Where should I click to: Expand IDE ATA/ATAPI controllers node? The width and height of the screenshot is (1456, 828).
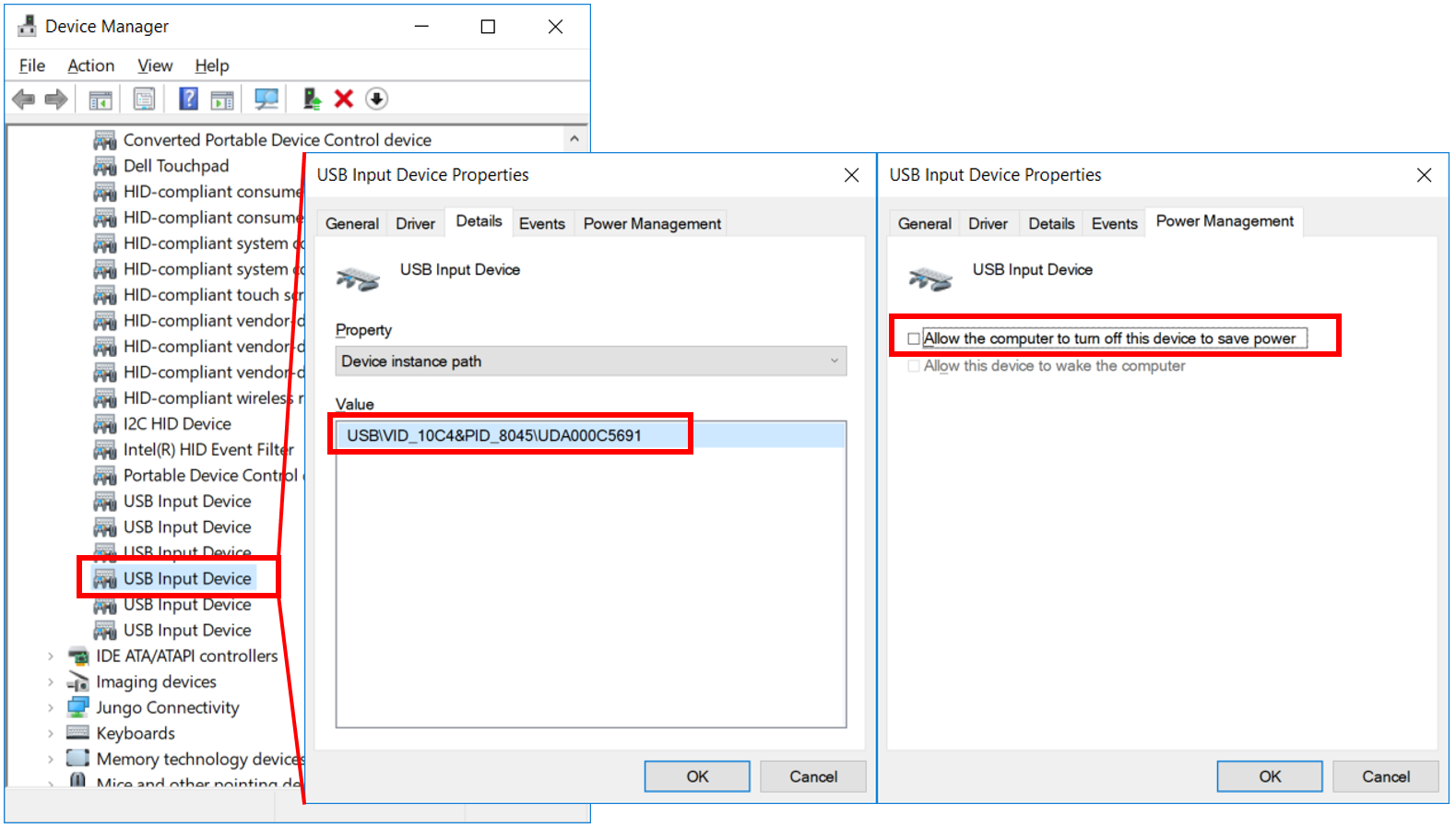coord(51,656)
